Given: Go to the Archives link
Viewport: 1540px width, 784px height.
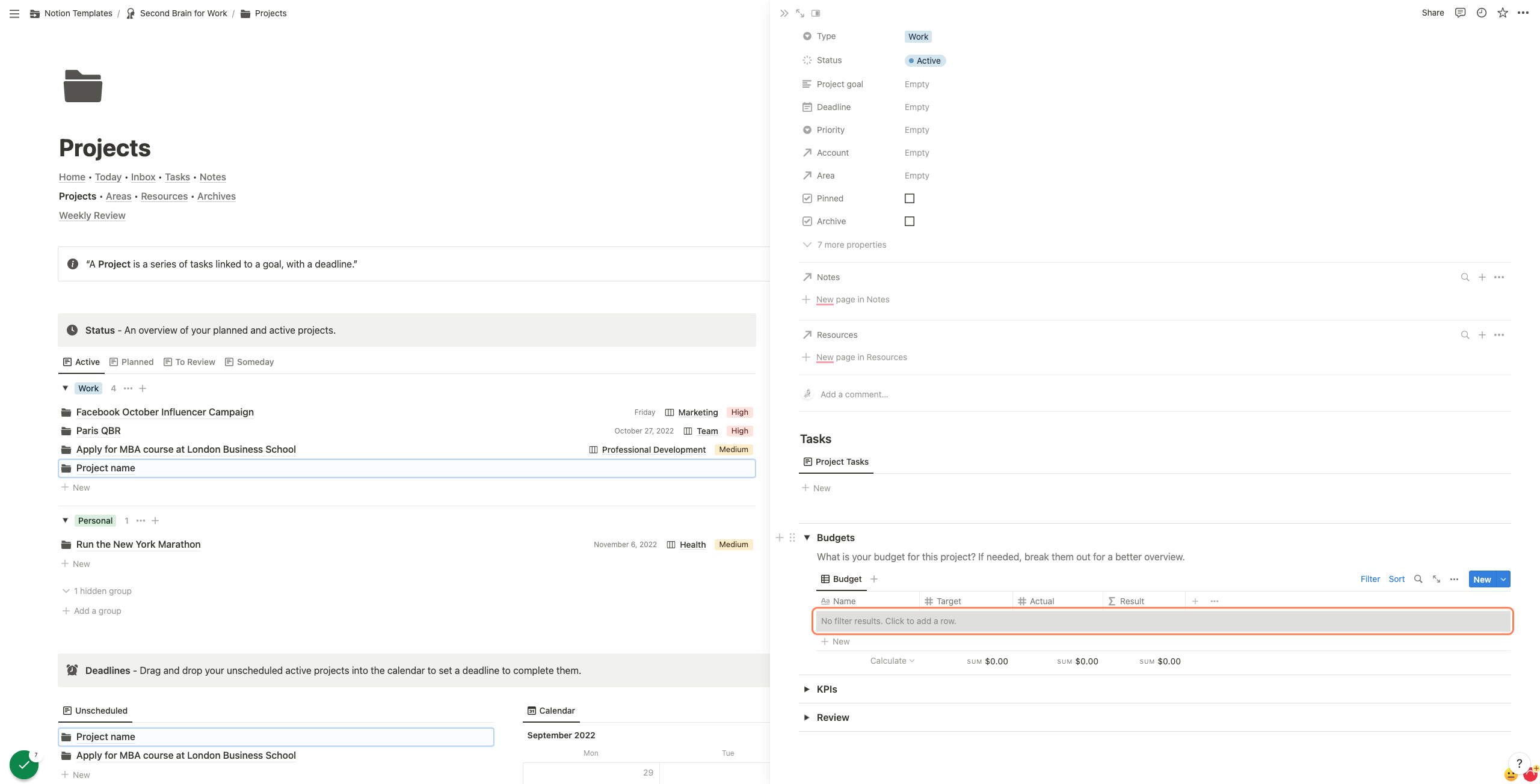Looking at the screenshot, I should [217, 196].
